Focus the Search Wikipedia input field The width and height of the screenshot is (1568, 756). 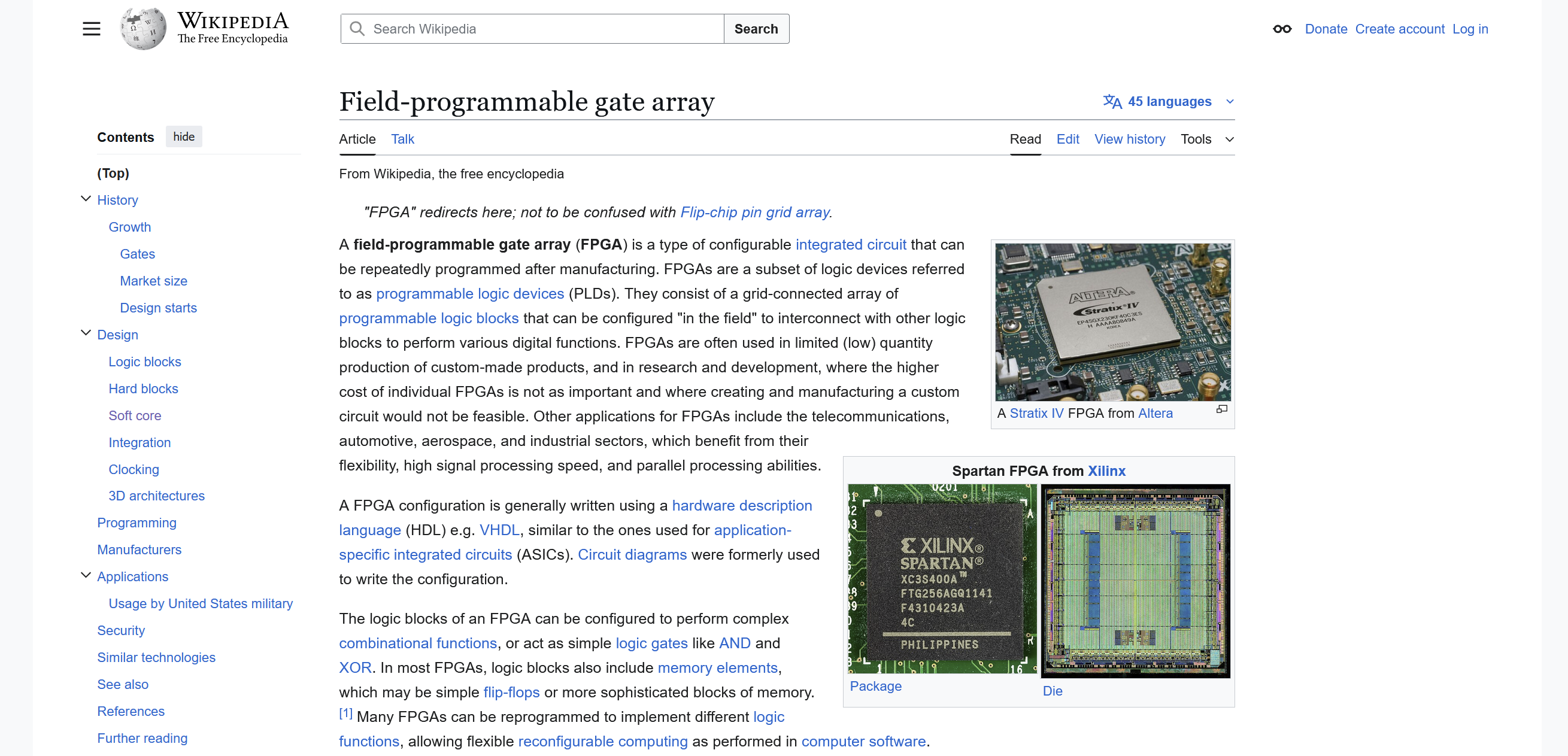(x=533, y=29)
